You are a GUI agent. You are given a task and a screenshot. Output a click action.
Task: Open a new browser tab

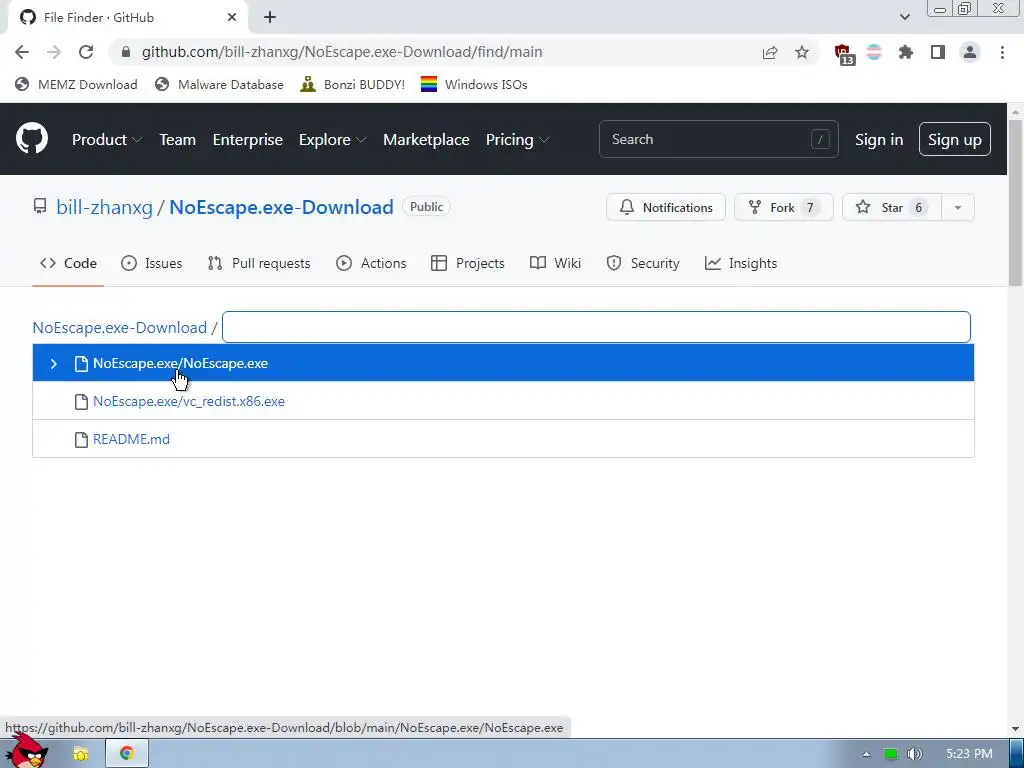click(x=270, y=18)
